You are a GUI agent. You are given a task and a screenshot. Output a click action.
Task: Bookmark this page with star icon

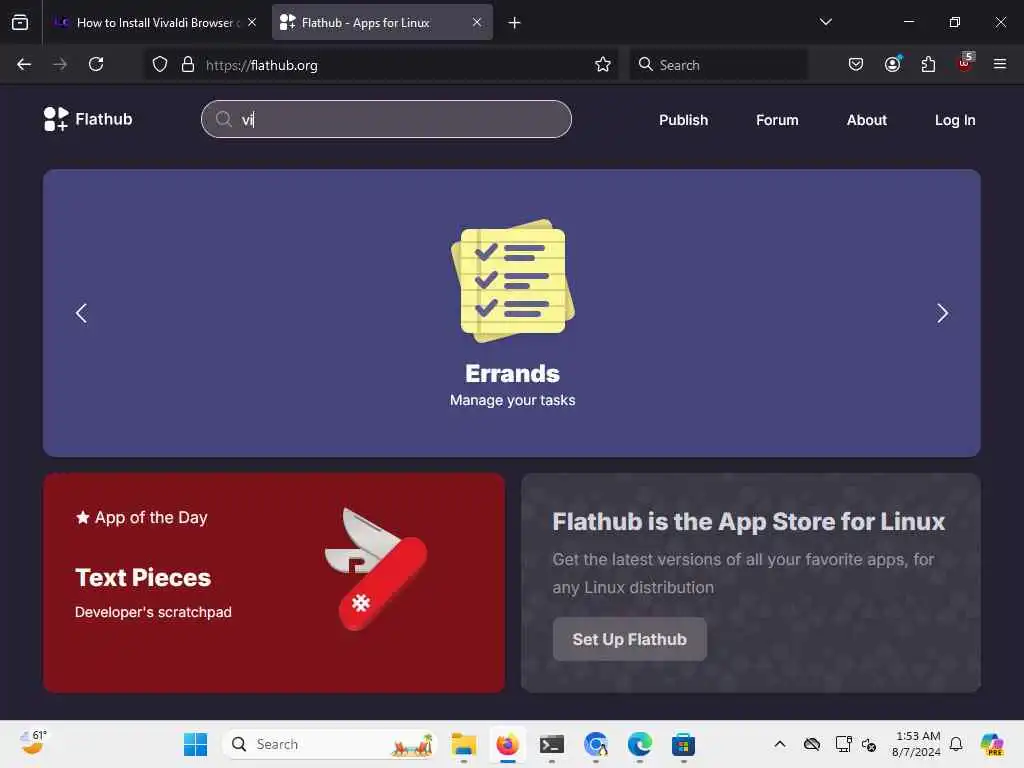[x=603, y=64]
